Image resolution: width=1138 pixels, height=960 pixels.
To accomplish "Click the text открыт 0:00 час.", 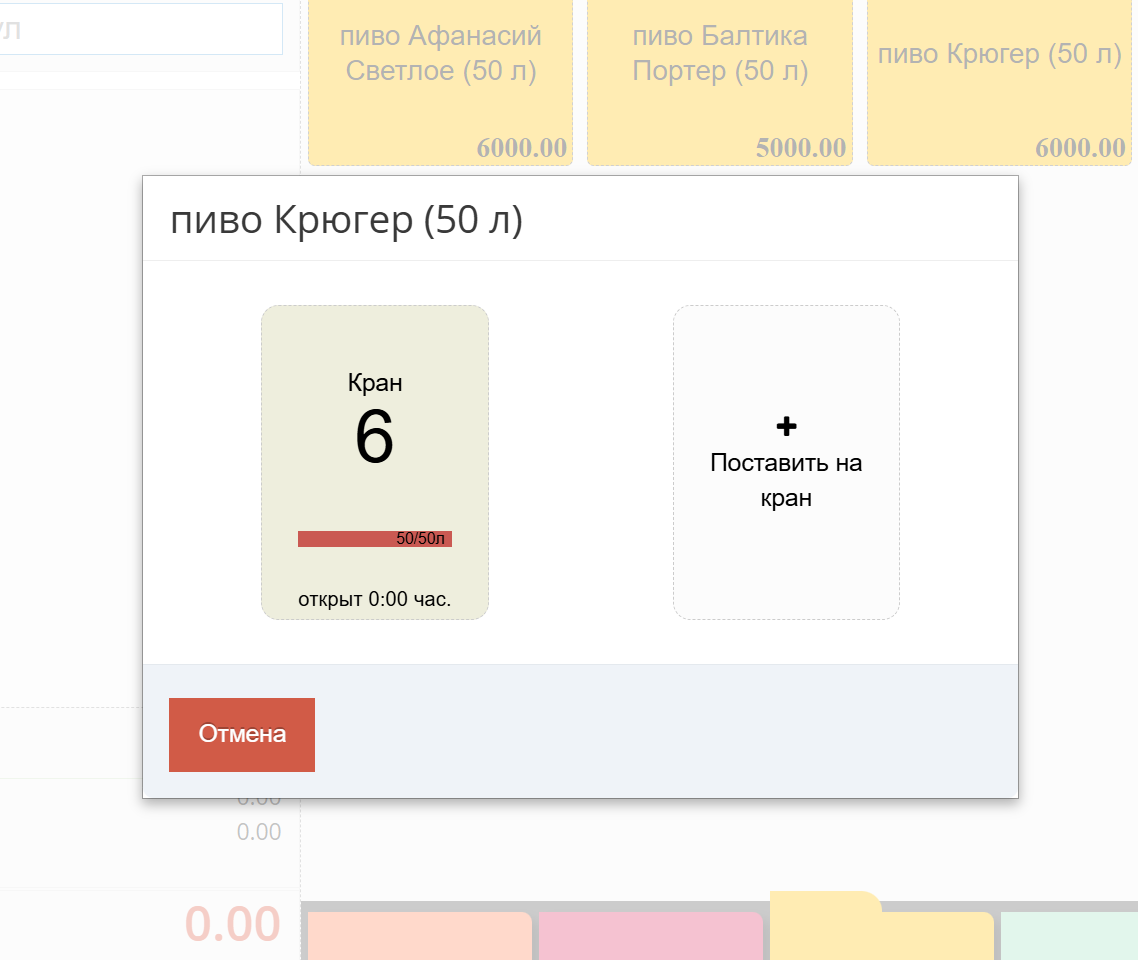I will click(374, 599).
